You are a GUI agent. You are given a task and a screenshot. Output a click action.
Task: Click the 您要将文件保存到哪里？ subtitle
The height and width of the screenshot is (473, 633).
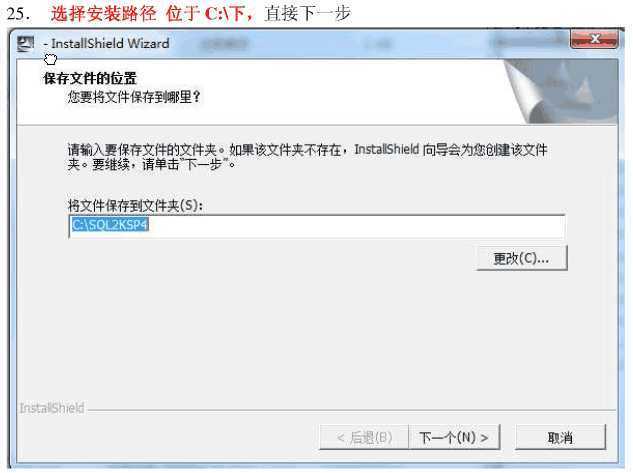134,97
